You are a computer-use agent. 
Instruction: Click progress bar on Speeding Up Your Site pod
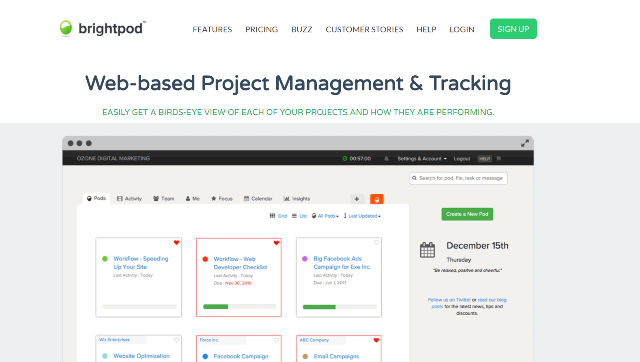(140, 307)
